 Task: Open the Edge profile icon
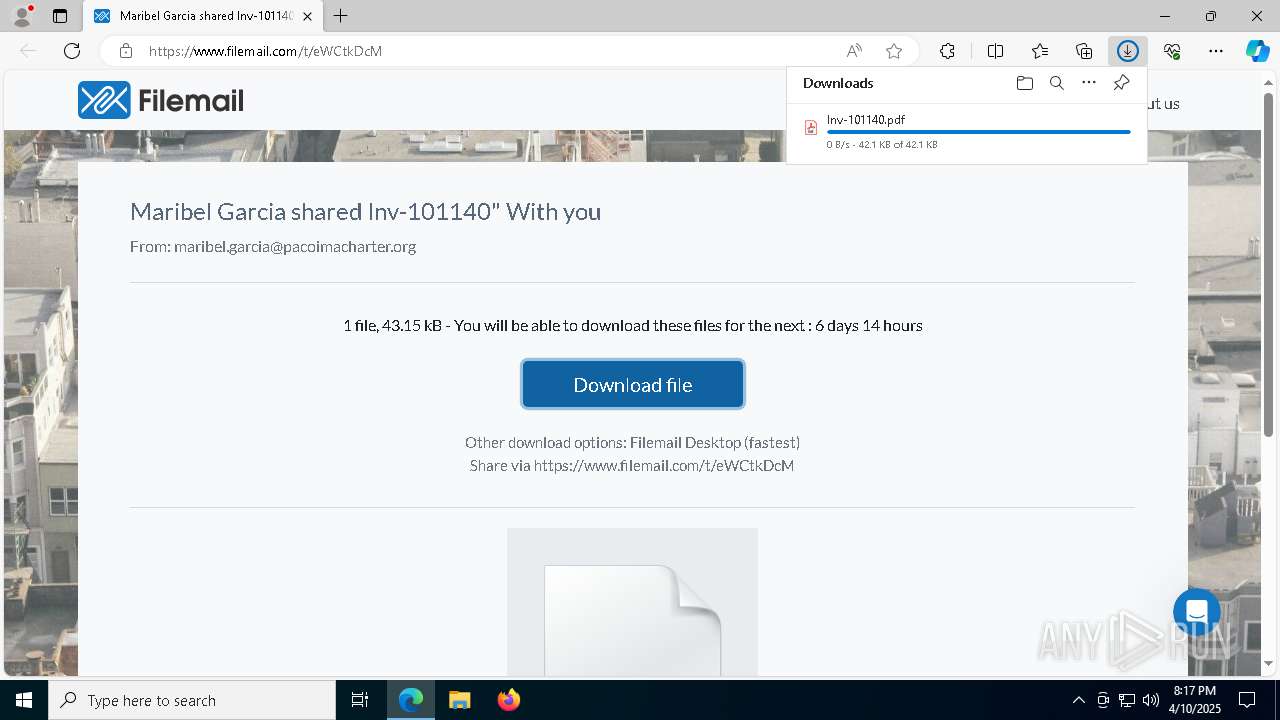click(22, 16)
